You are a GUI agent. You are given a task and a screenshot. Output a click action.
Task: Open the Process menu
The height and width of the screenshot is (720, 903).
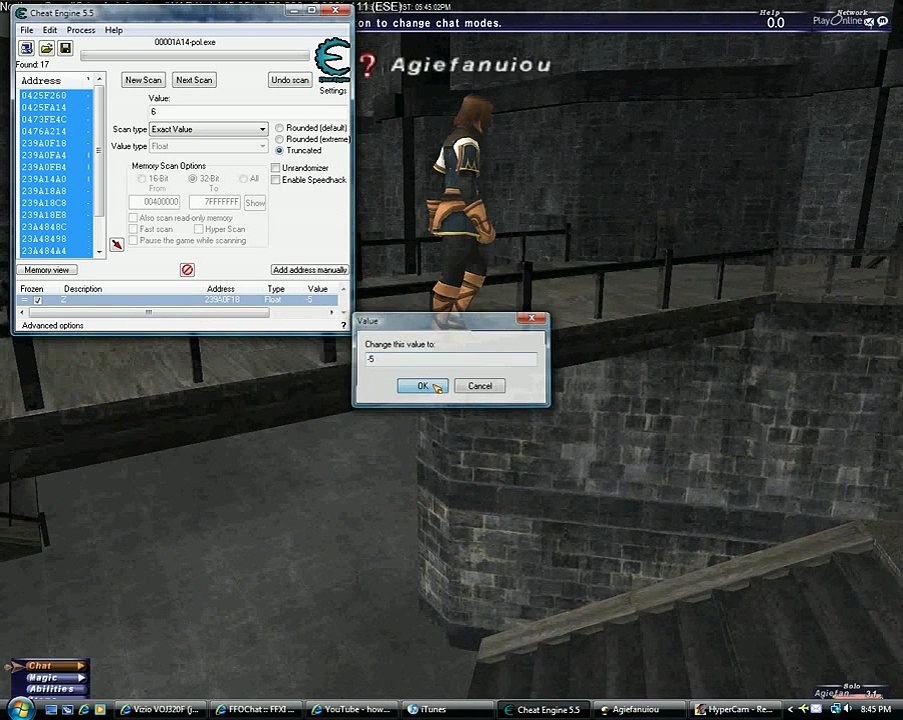tap(81, 30)
